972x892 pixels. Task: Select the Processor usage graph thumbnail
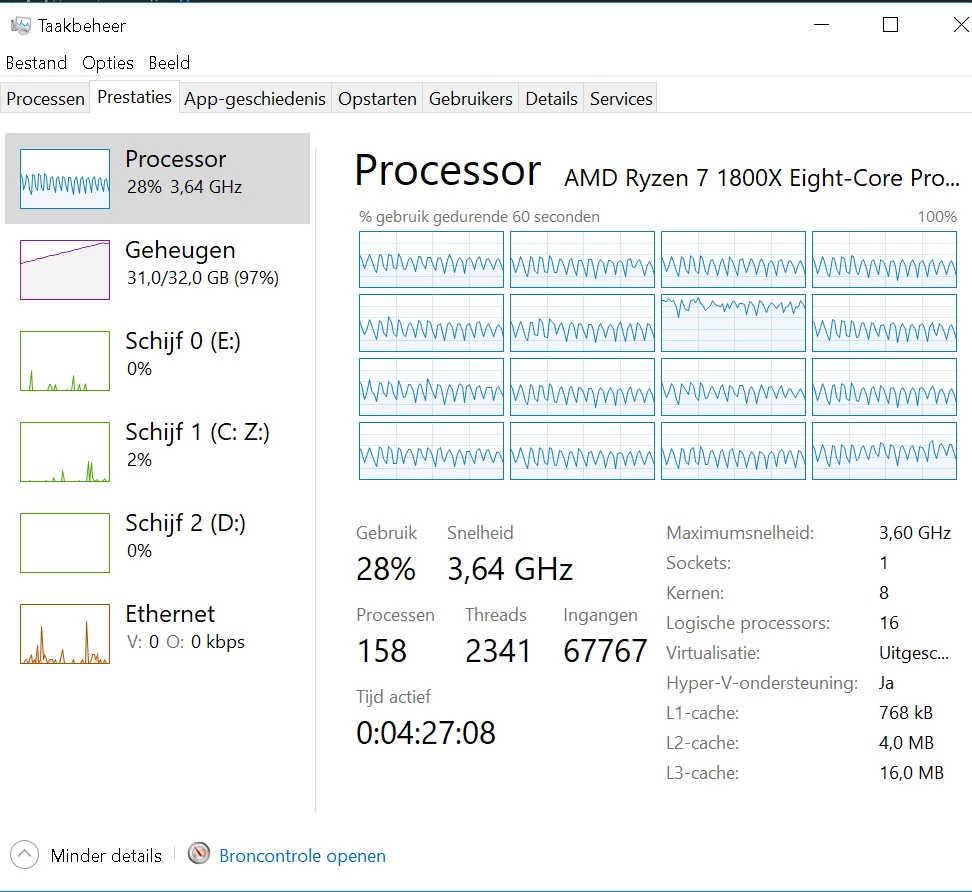coord(64,179)
